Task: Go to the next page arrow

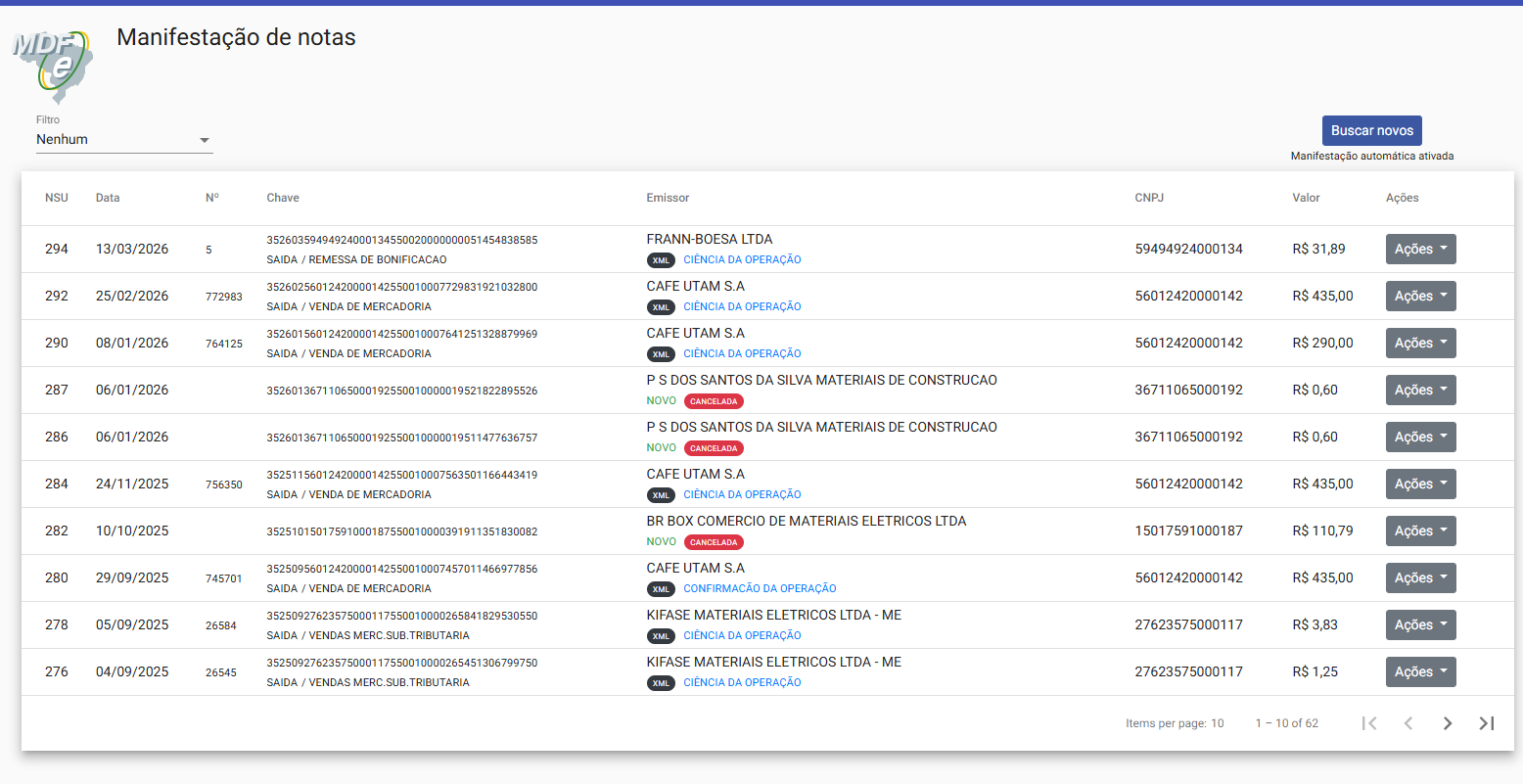Action: point(1448,723)
